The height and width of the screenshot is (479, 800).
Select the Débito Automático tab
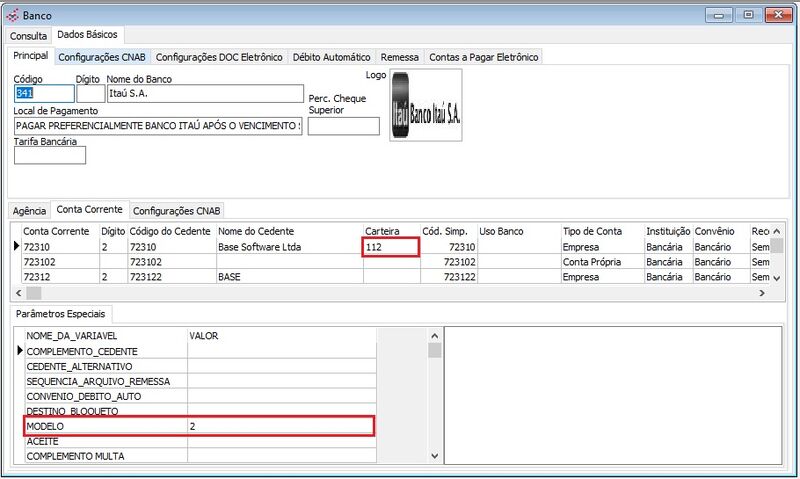332,57
